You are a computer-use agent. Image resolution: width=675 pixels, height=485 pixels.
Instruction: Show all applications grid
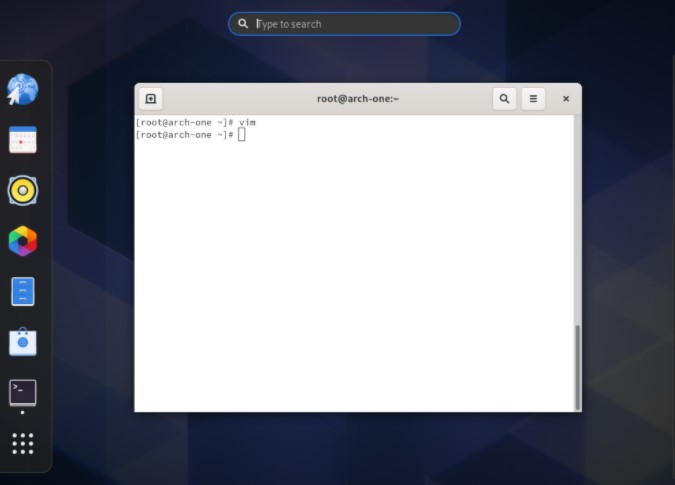click(23, 443)
